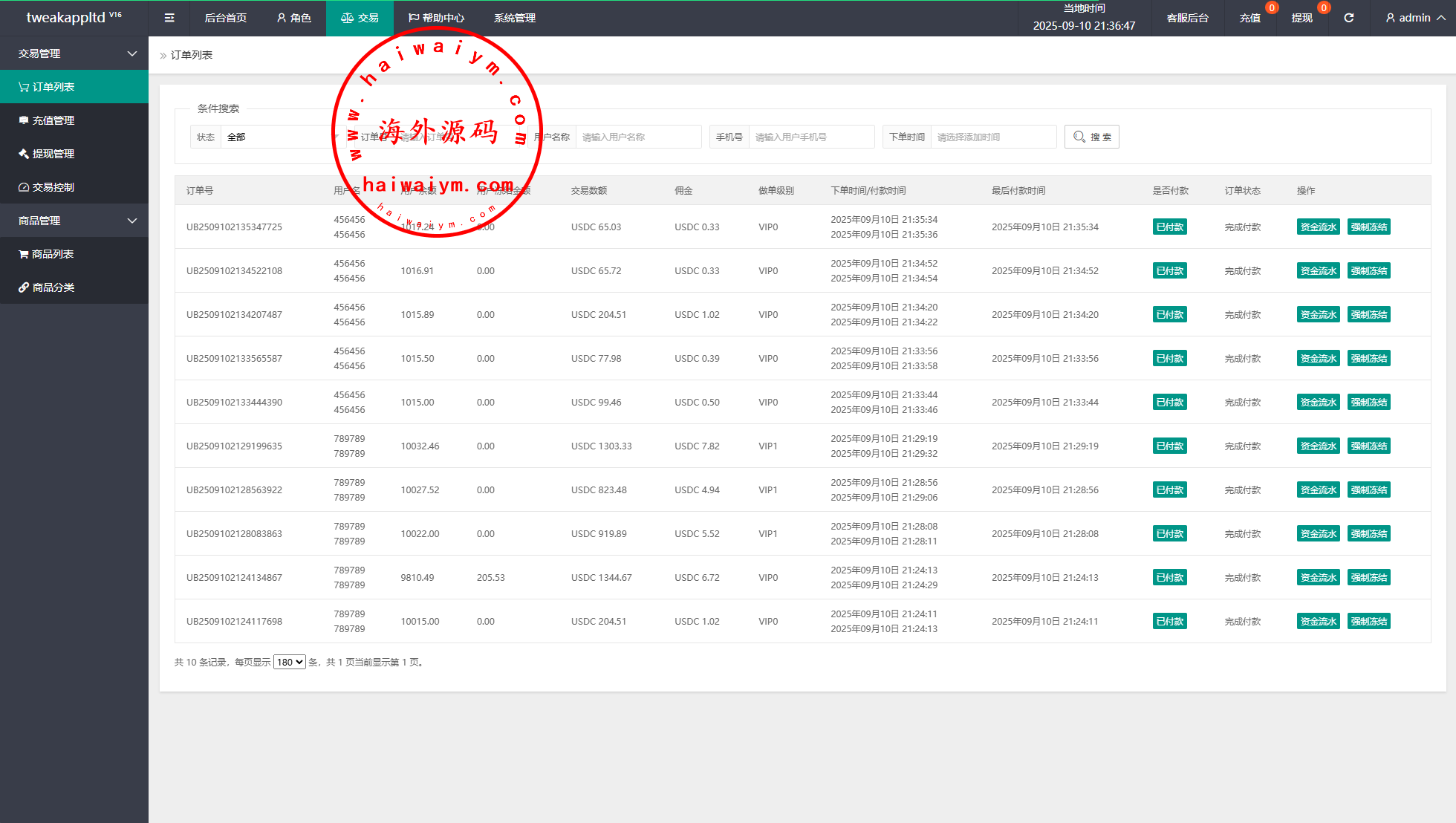Open 充值管理 in the sidebar
Viewport: 1456px width, 823px height.
[x=53, y=120]
